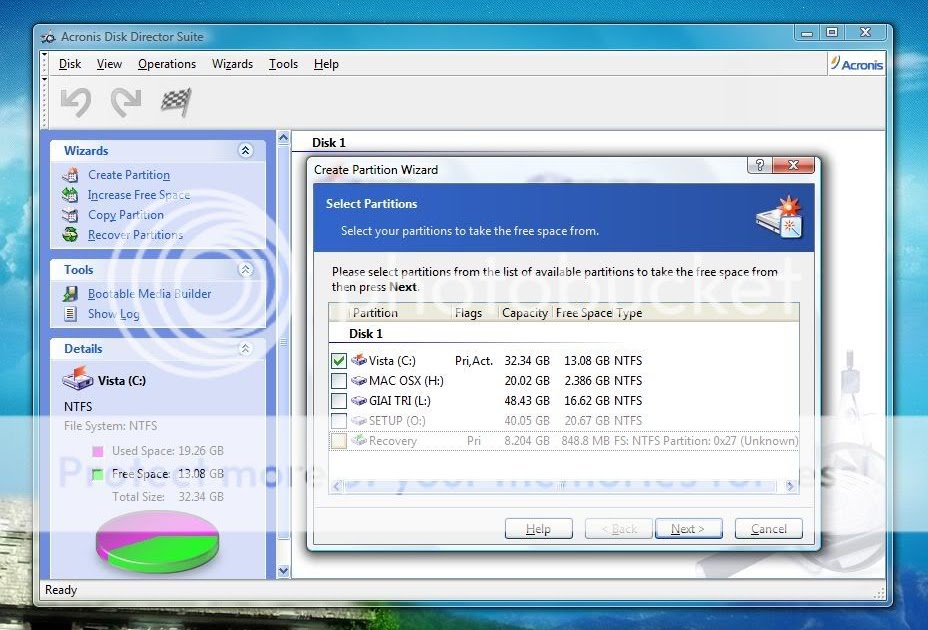Click the Increase Free Space icon

[x=70, y=195]
